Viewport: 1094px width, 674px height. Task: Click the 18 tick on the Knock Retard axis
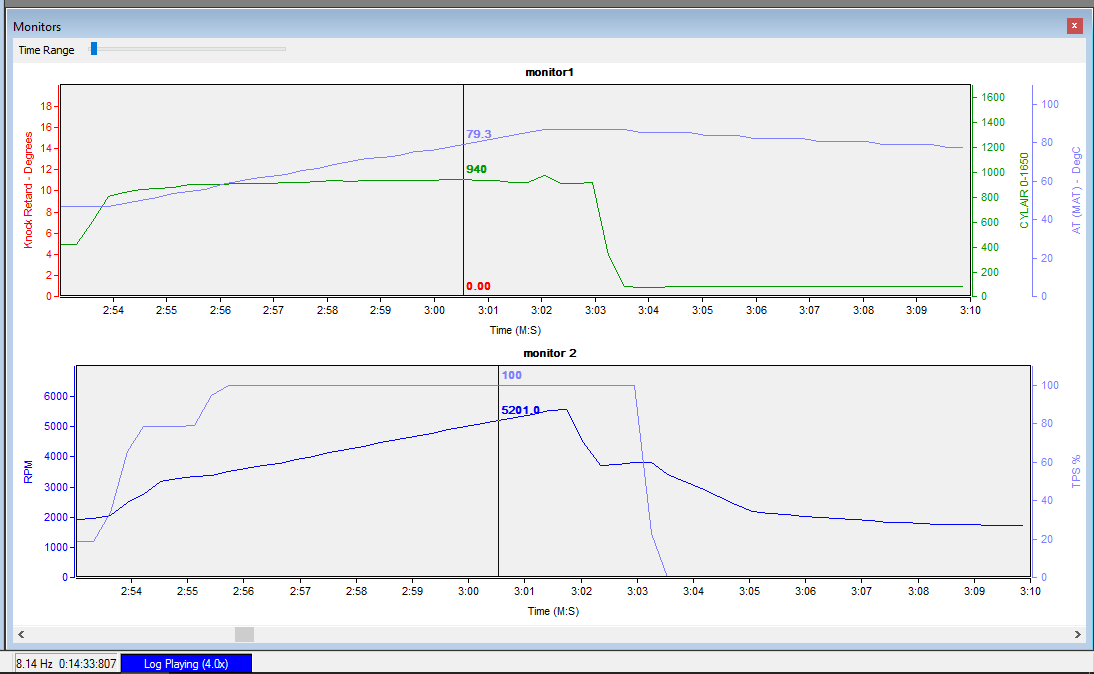pyautogui.click(x=47, y=106)
